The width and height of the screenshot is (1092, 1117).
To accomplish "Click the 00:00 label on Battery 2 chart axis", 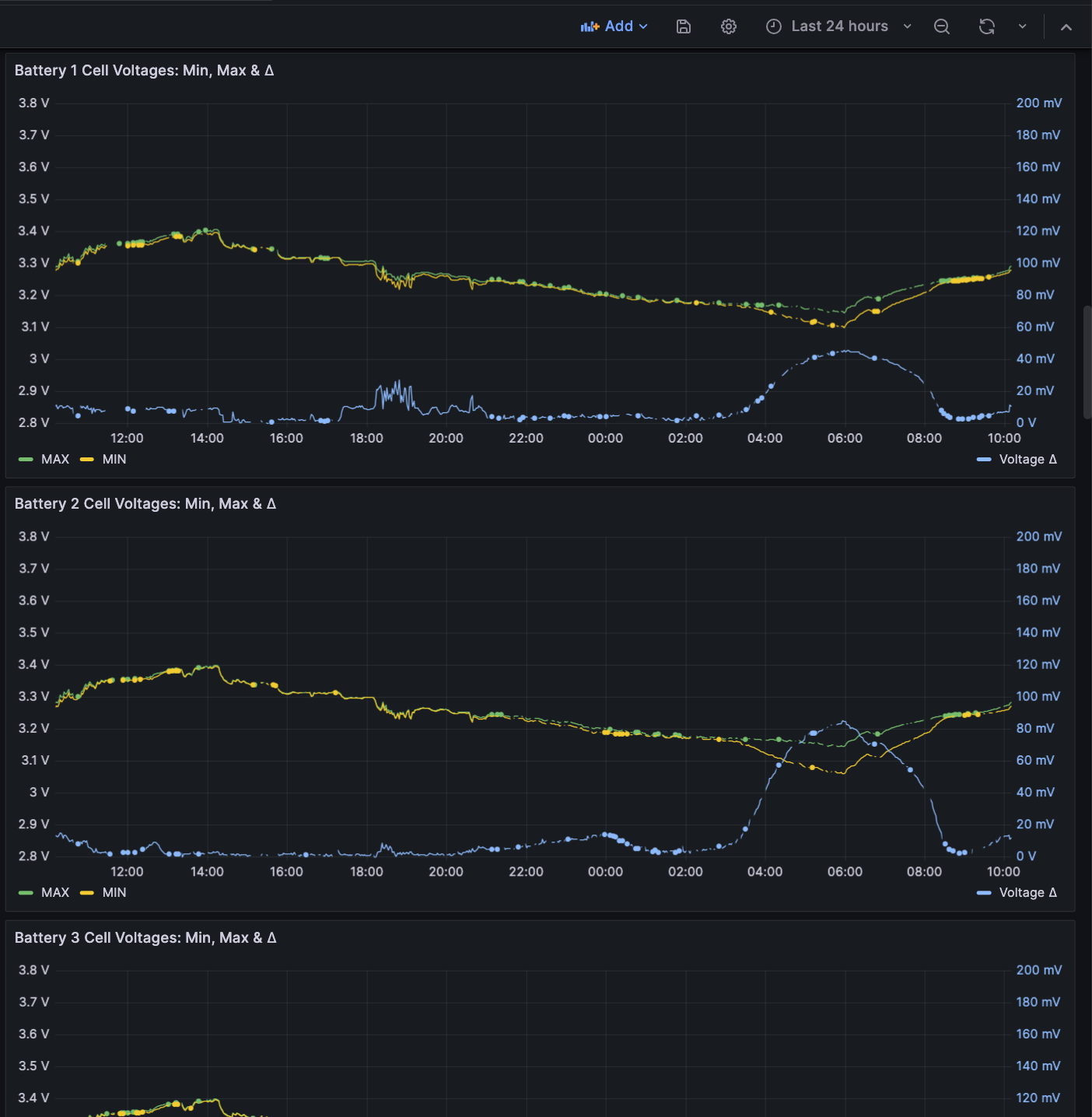I will [605, 872].
